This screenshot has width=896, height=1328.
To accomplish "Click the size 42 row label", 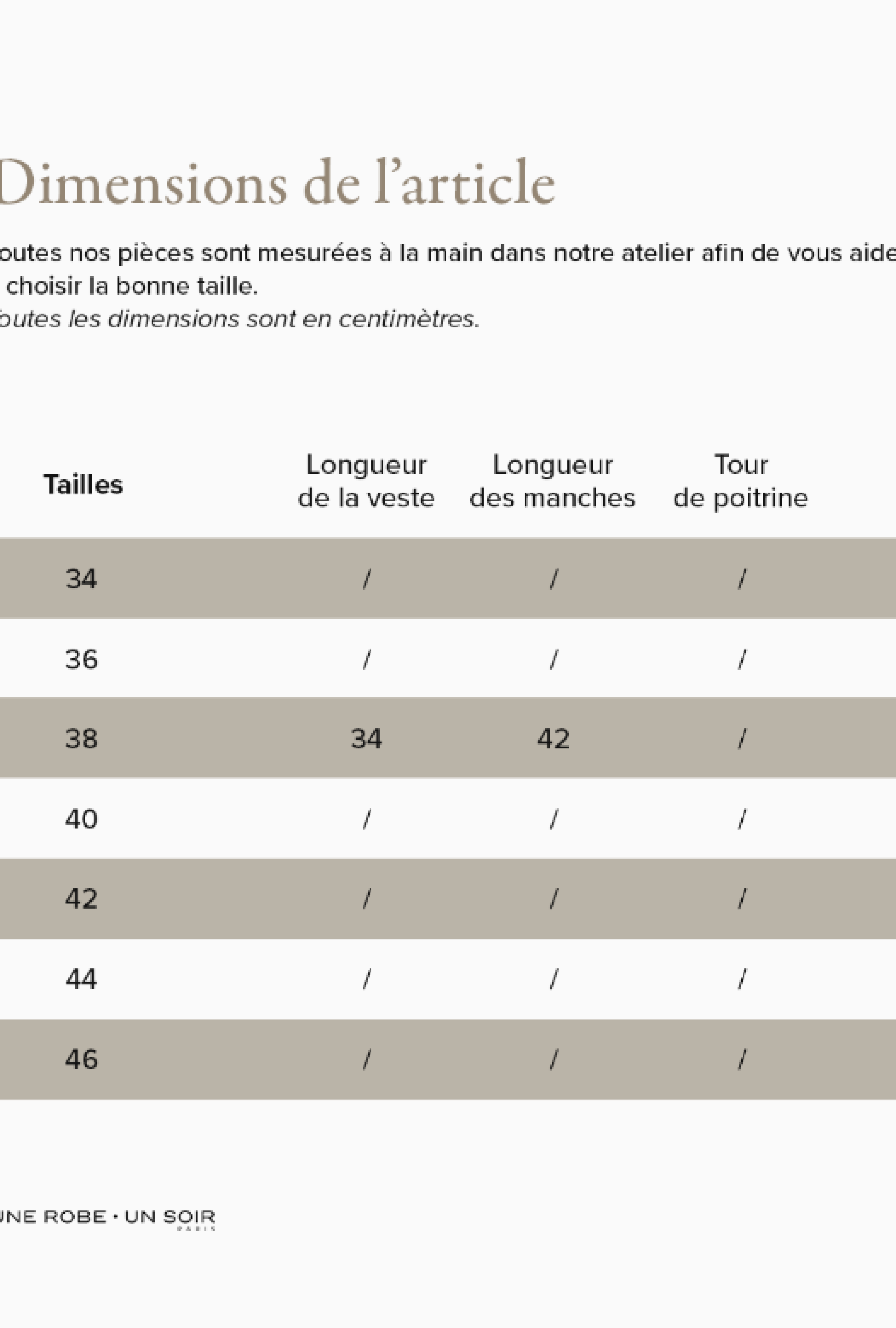I will [81, 899].
